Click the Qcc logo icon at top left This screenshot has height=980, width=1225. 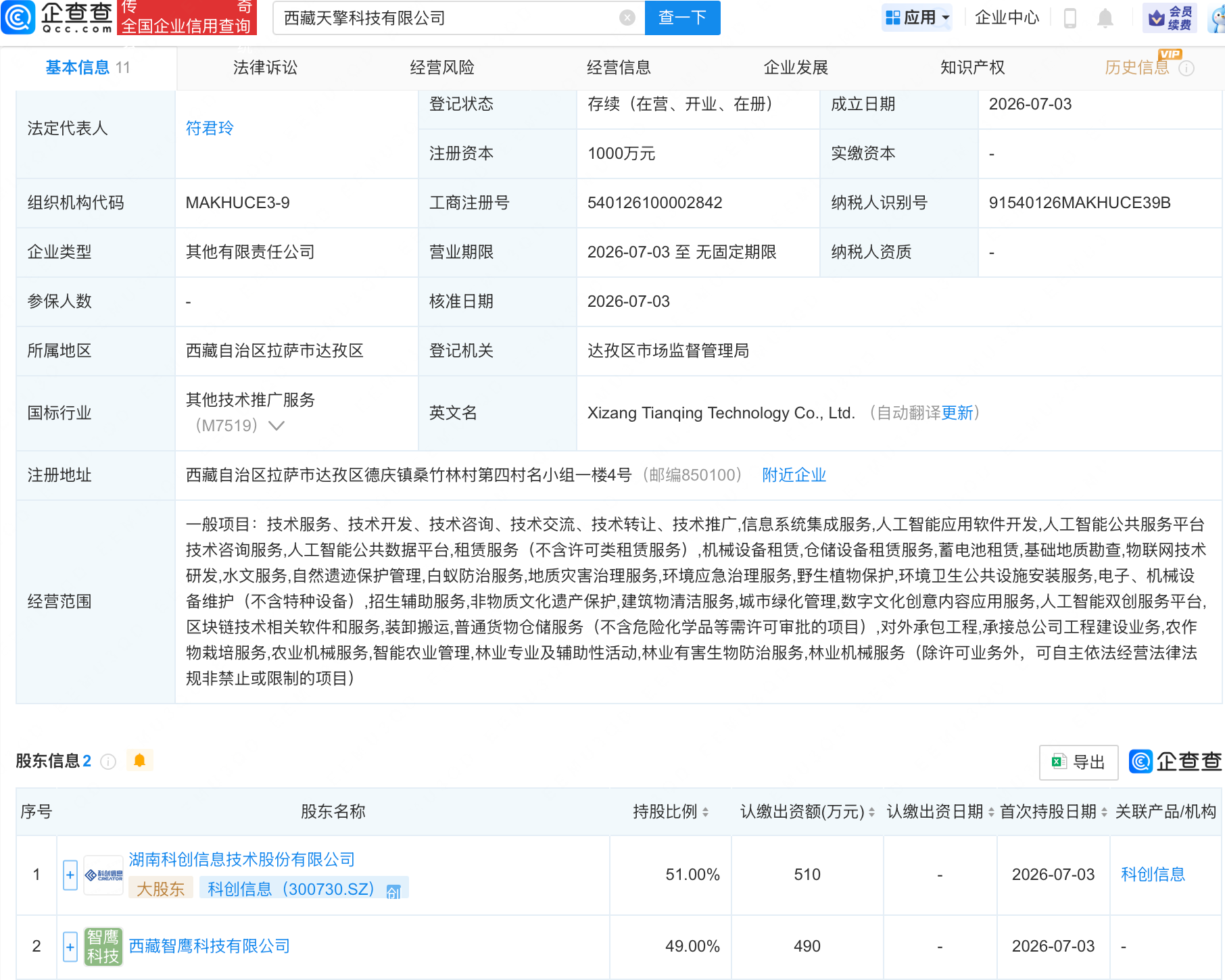click(x=18, y=18)
